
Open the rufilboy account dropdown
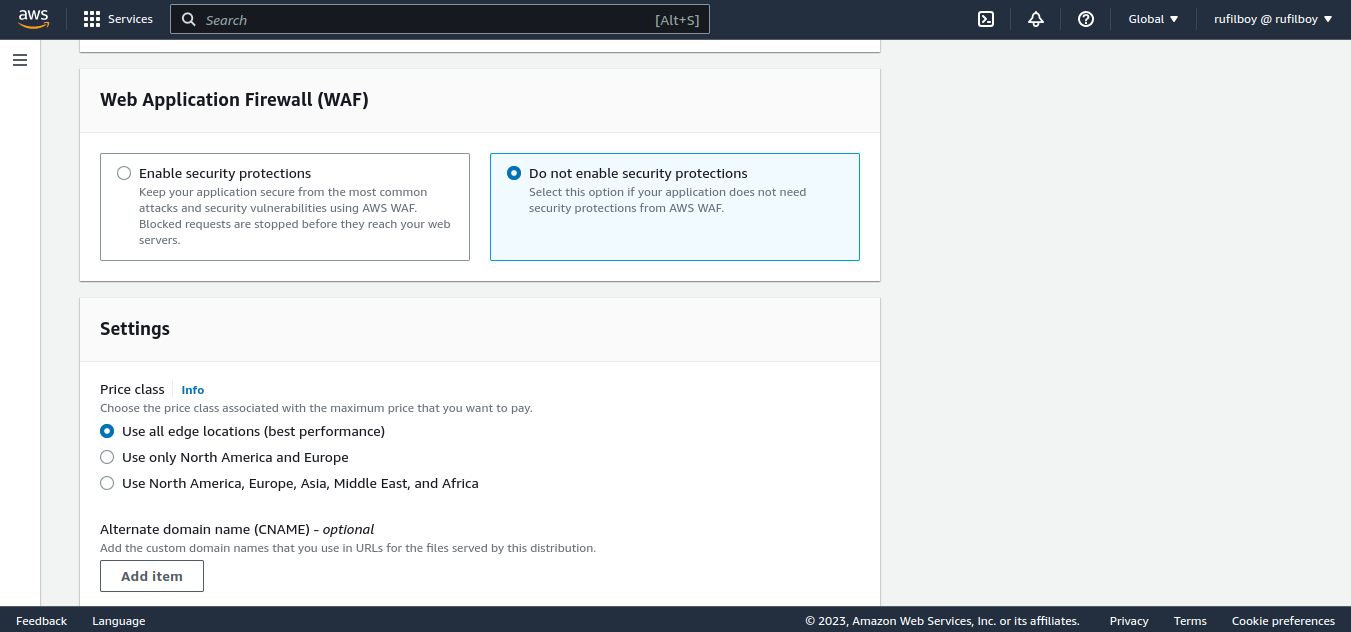tap(1273, 19)
